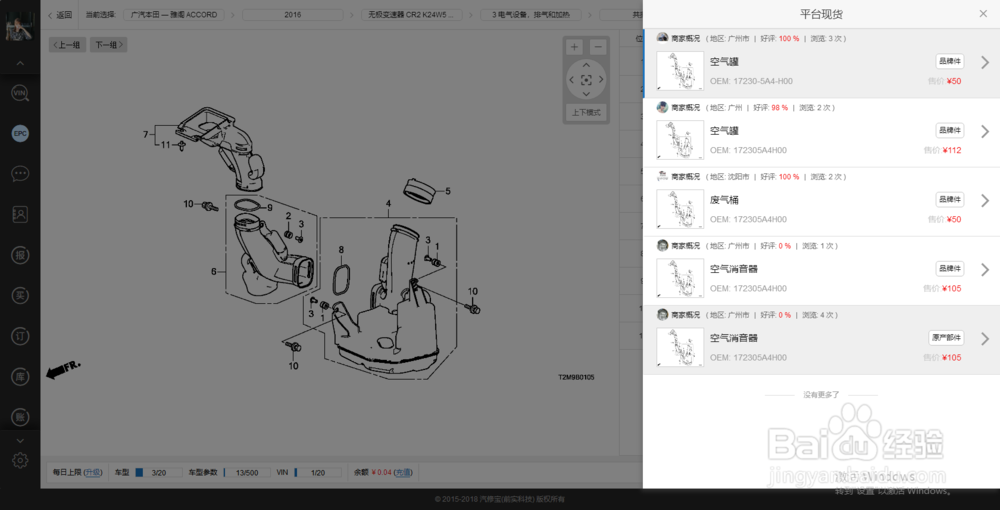
Task: Pan the diagram down arrow
Action: click(586, 94)
